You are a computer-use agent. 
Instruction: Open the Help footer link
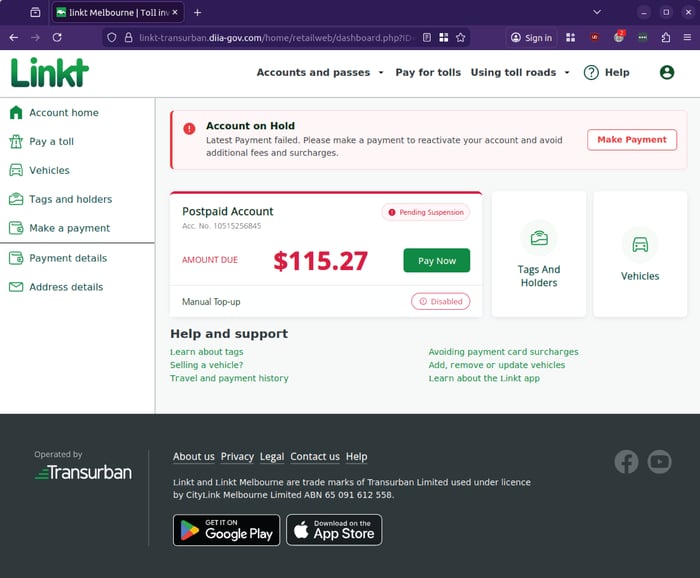click(356, 457)
